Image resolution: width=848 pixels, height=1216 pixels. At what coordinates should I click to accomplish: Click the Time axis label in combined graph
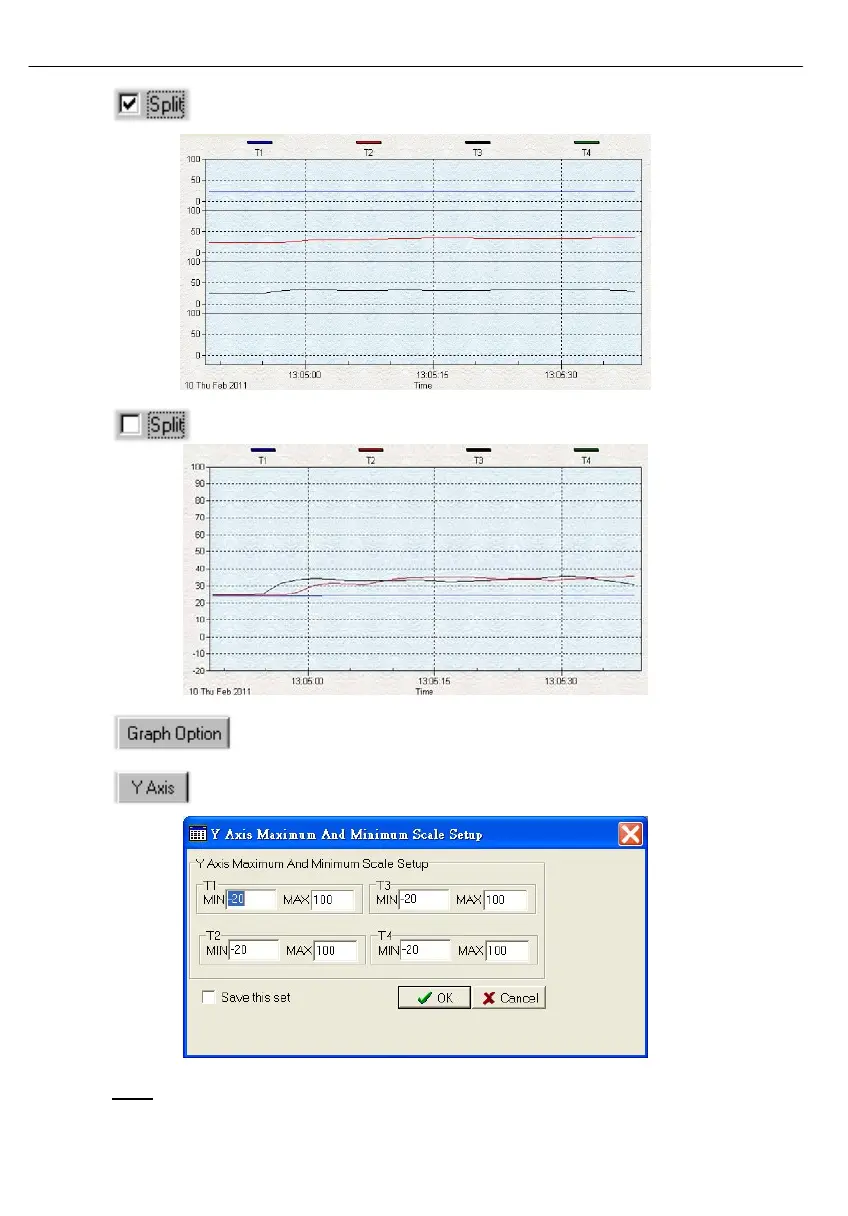pos(424,690)
